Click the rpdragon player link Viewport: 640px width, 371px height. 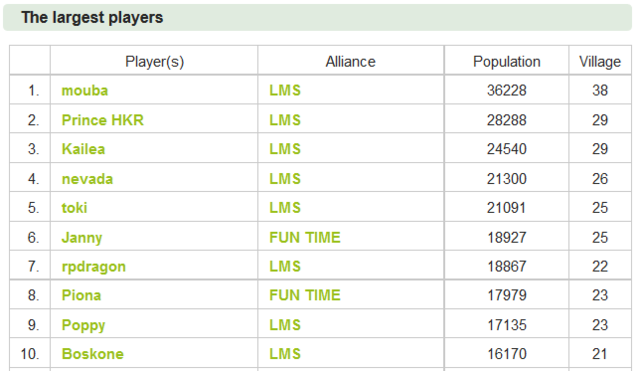click(93, 267)
